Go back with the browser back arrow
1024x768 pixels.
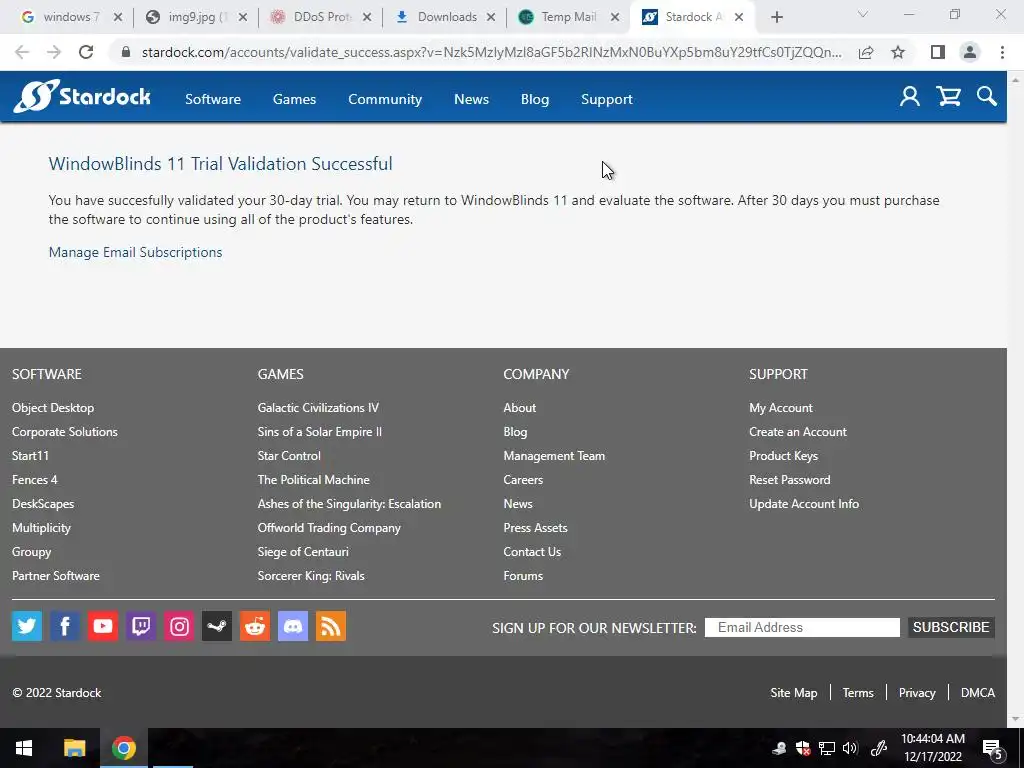click(x=22, y=52)
